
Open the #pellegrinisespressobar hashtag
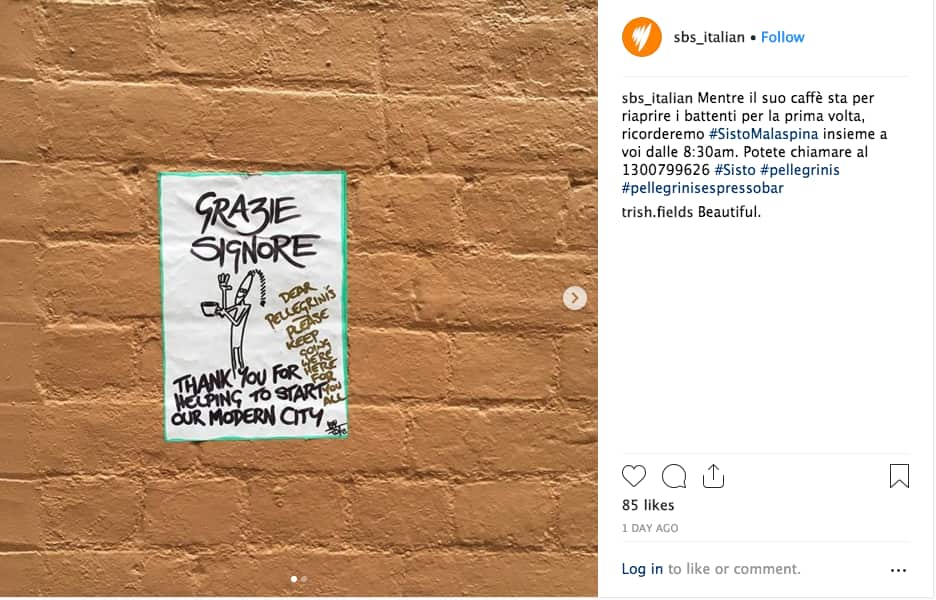click(x=703, y=188)
